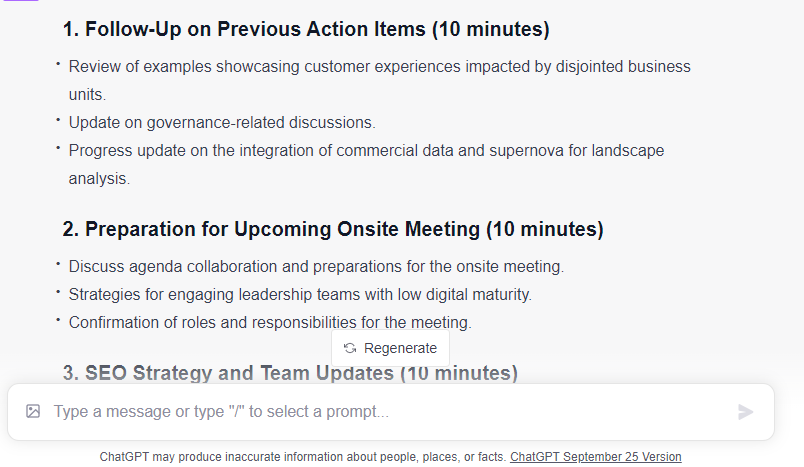Click the Regenerate button label
This screenshot has height=467, width=804.
pyautogui.click(x=400, y=348)
